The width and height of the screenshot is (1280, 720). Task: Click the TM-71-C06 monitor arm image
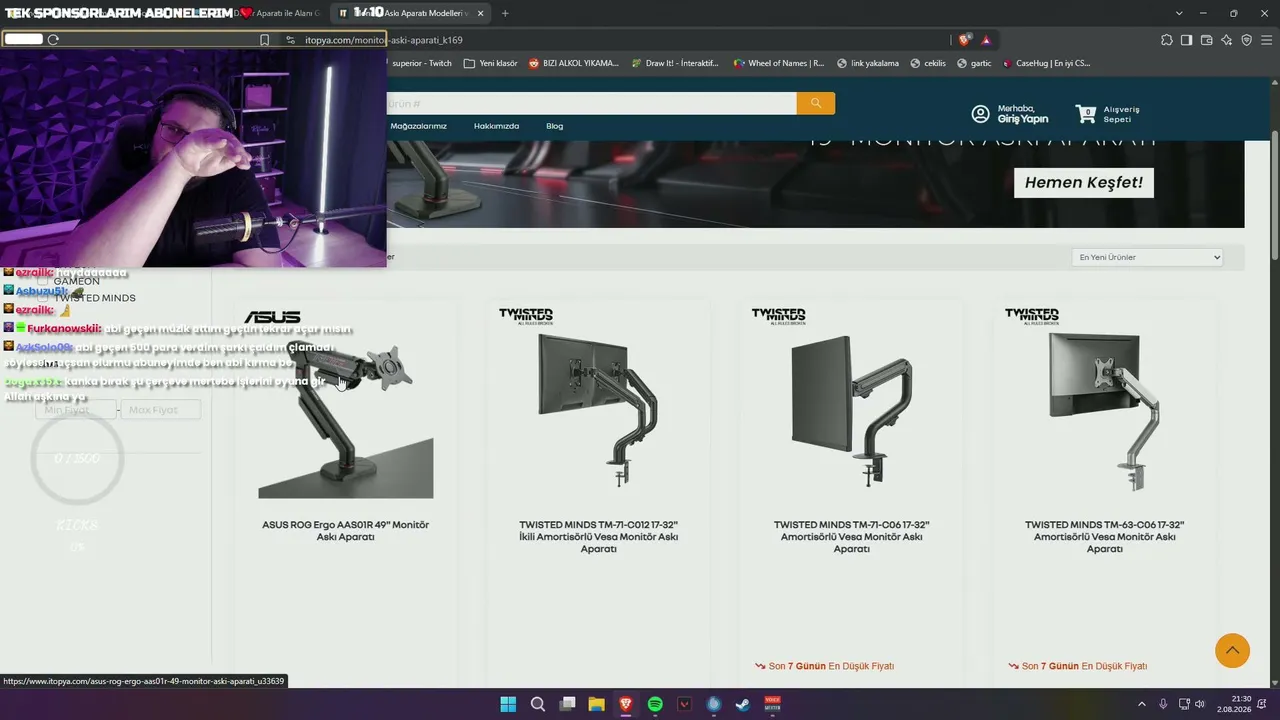point(851,410)
